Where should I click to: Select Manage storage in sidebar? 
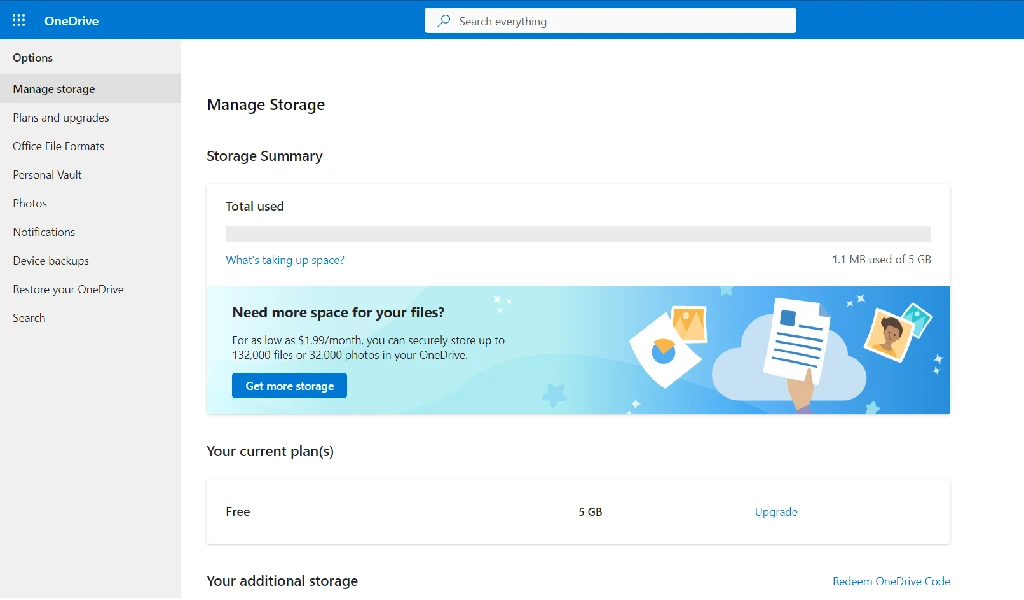(x=90, y=89)
